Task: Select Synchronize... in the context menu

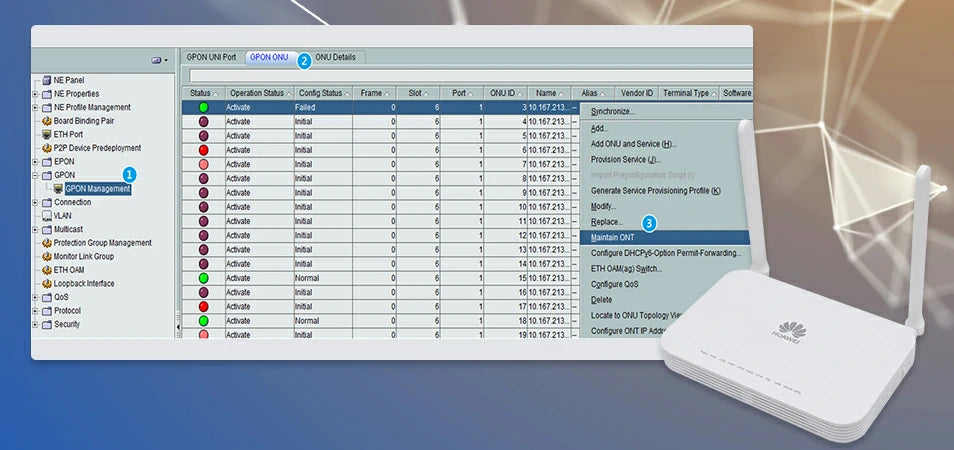Action: 612,111
